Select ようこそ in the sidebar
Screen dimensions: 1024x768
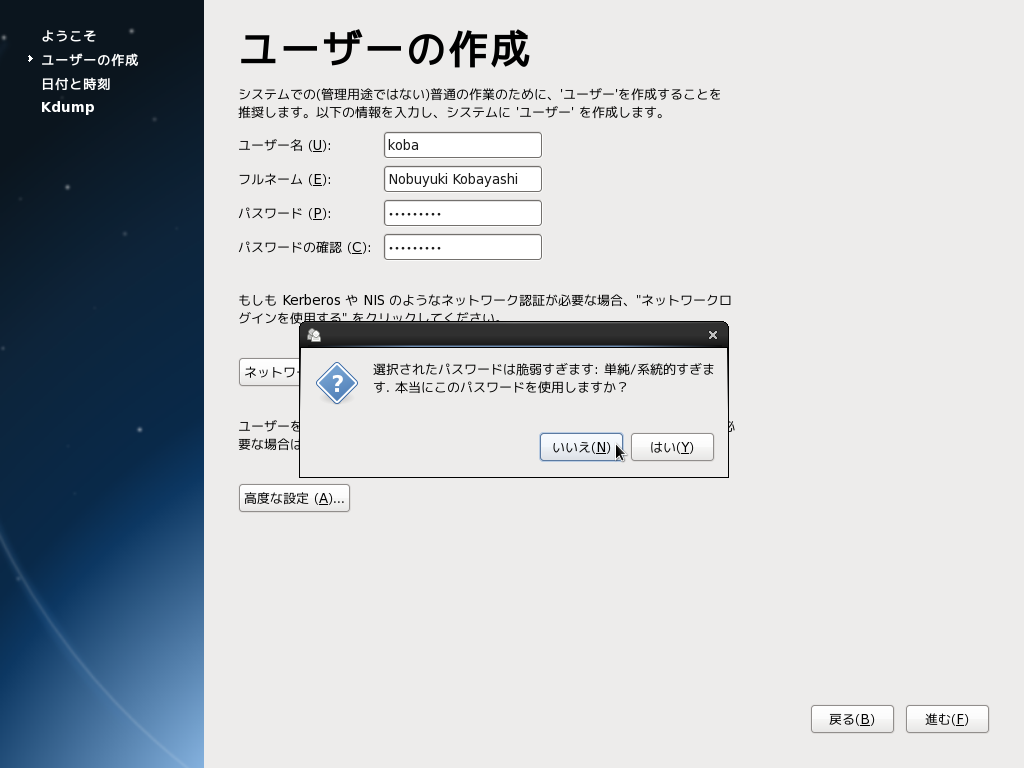click(x=69, y=36)
